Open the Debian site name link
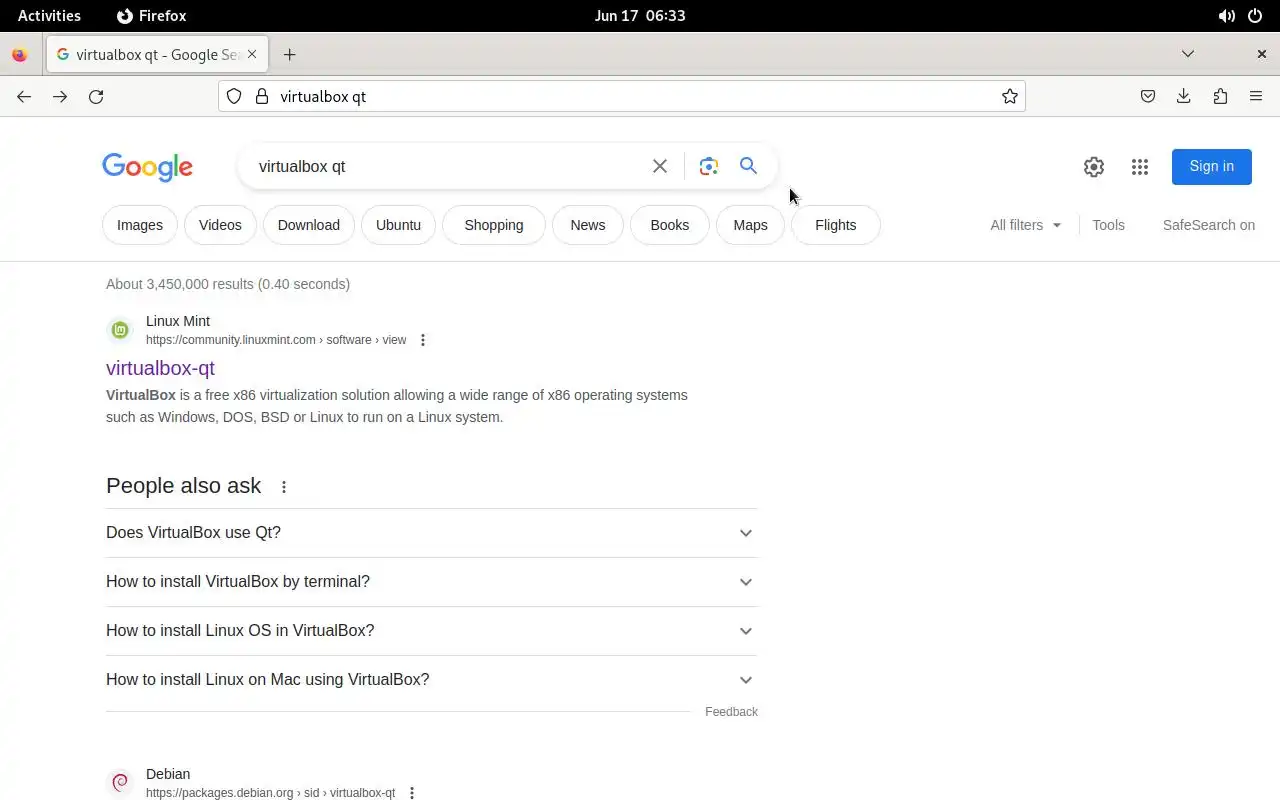 [x=168, y=774]
